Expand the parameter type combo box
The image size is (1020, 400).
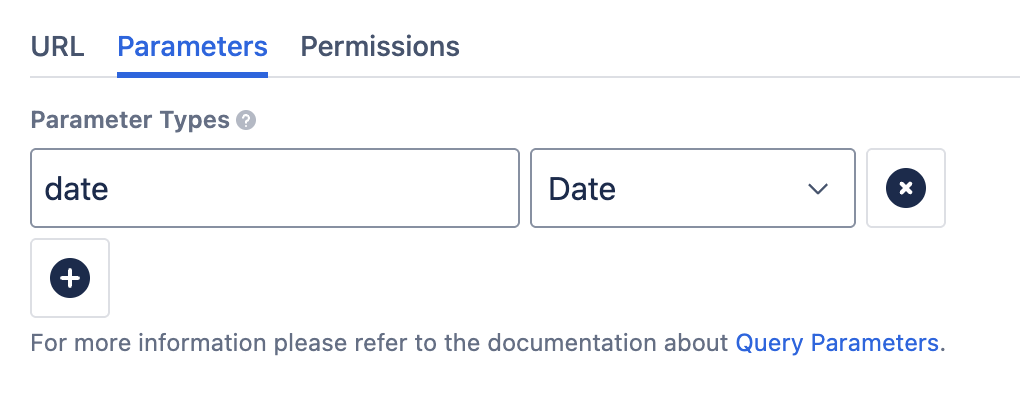[692, 188]
